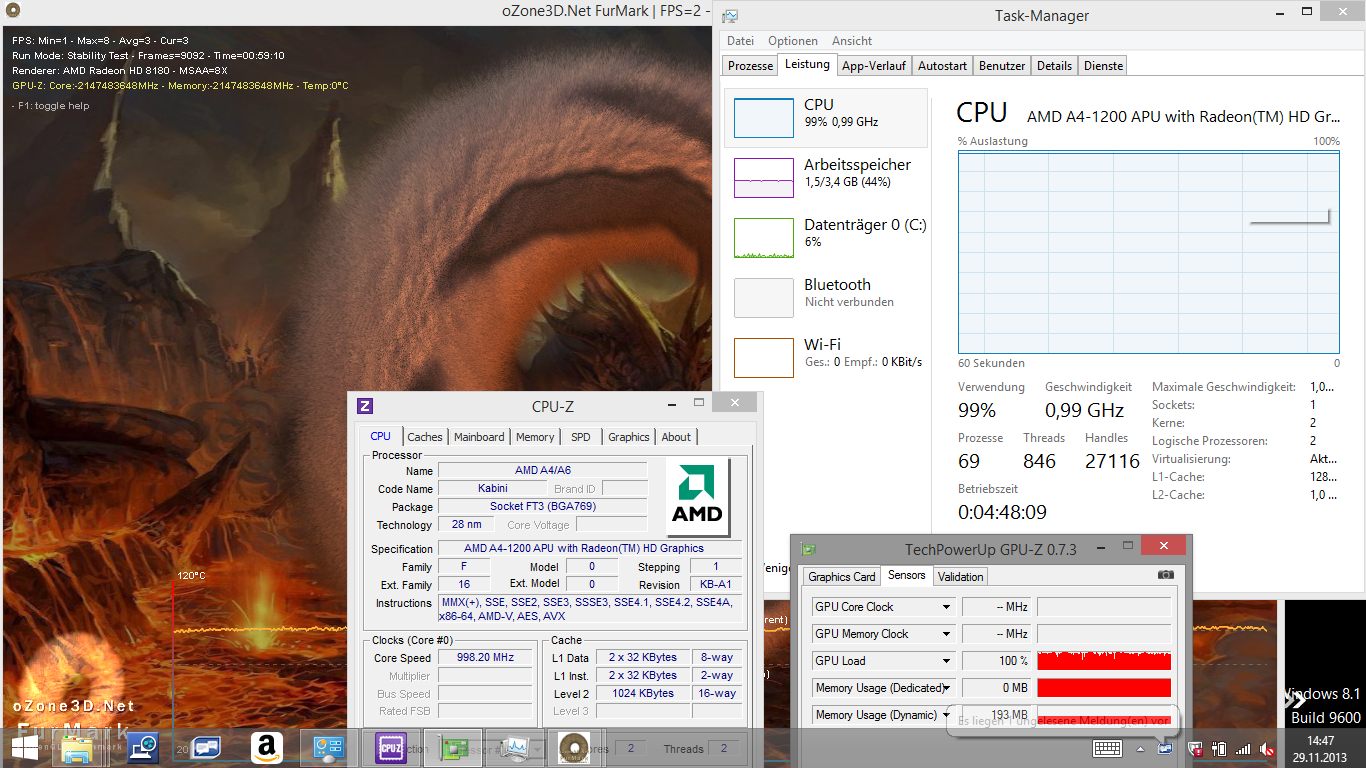
Task: Open the Details tab in Task-Manager
Action: [x=1054, y=66]
